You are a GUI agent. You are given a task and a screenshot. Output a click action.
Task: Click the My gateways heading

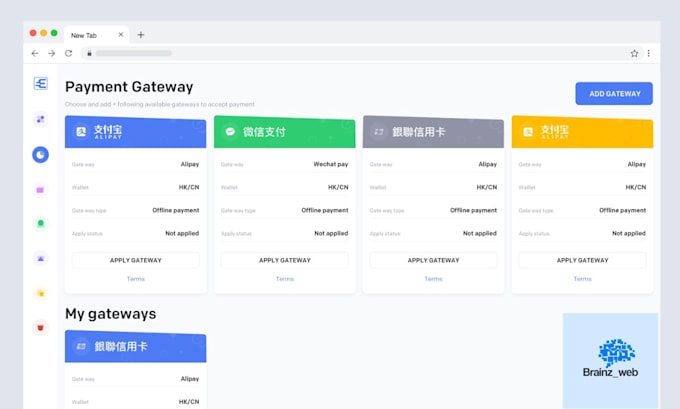click(x=111, y=314)
